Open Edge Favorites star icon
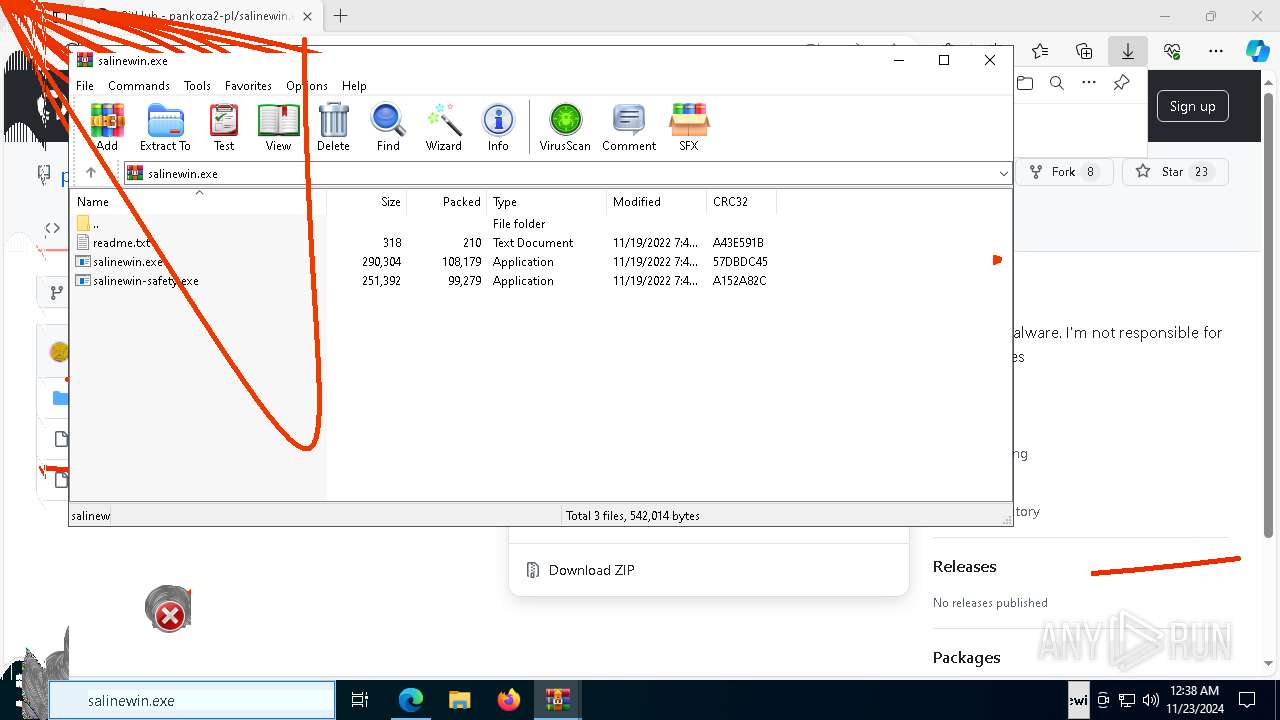The image size is (1280, 720). [x=1040, y=51]
